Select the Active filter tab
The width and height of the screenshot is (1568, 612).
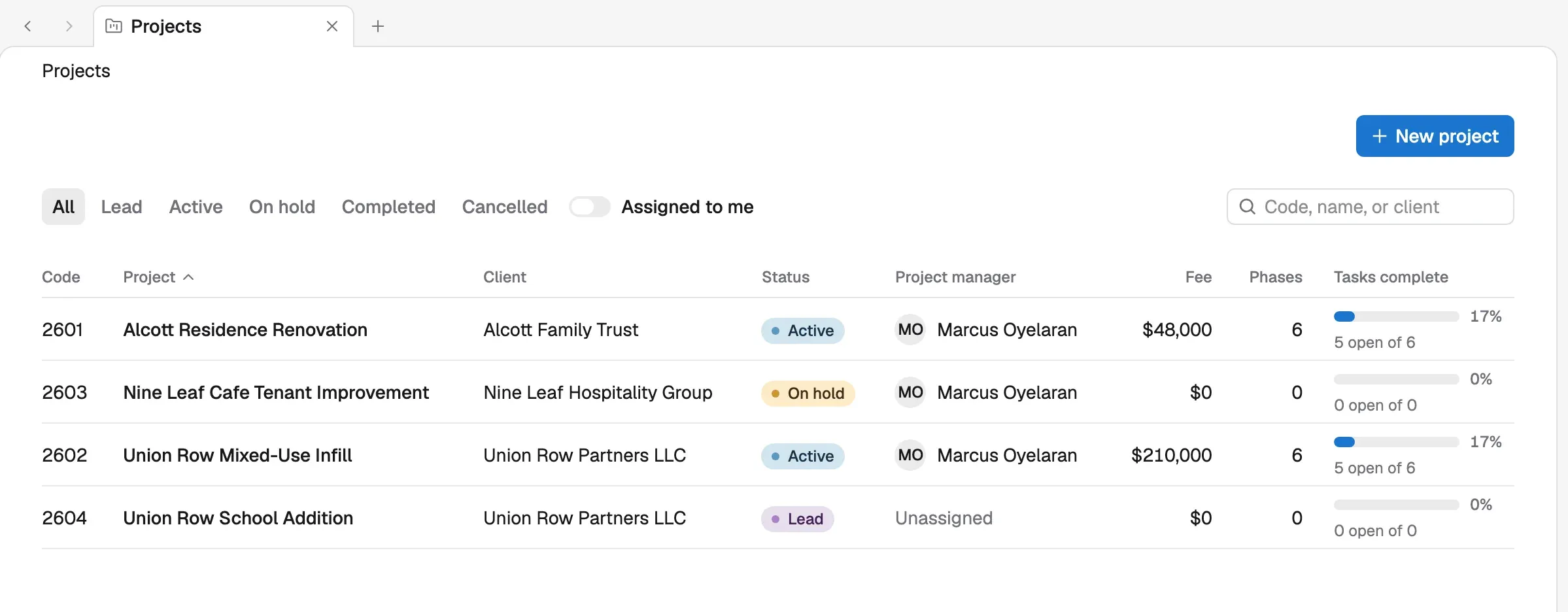(196, 207)
